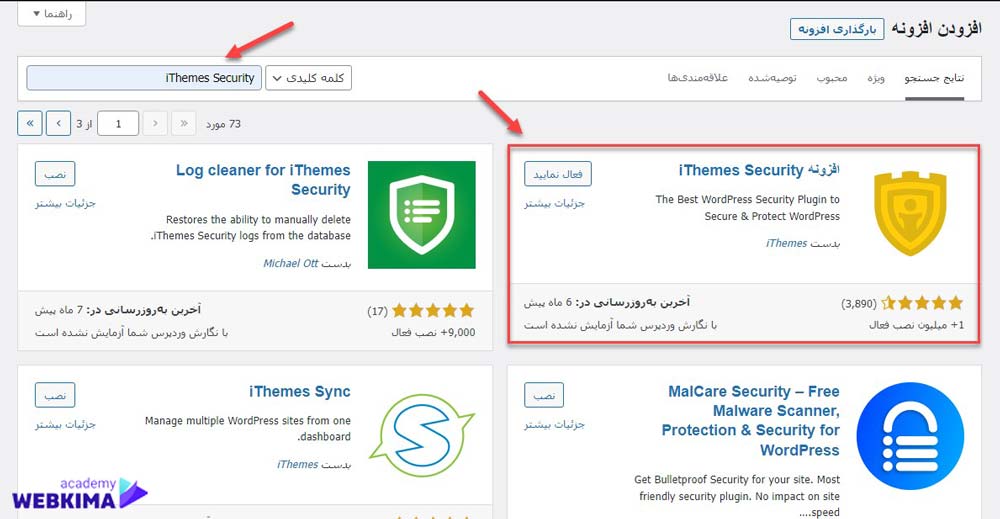Image resolution: width=1000 pixels, height=519 pixels.
Task: Click the disabled previous page button
Action: click(x=155, y=124)
